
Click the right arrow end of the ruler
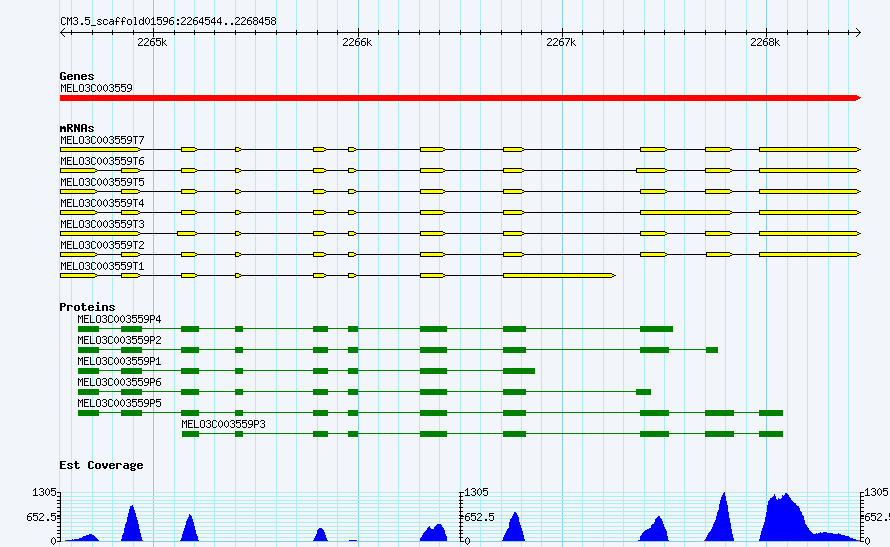point(858,32)
